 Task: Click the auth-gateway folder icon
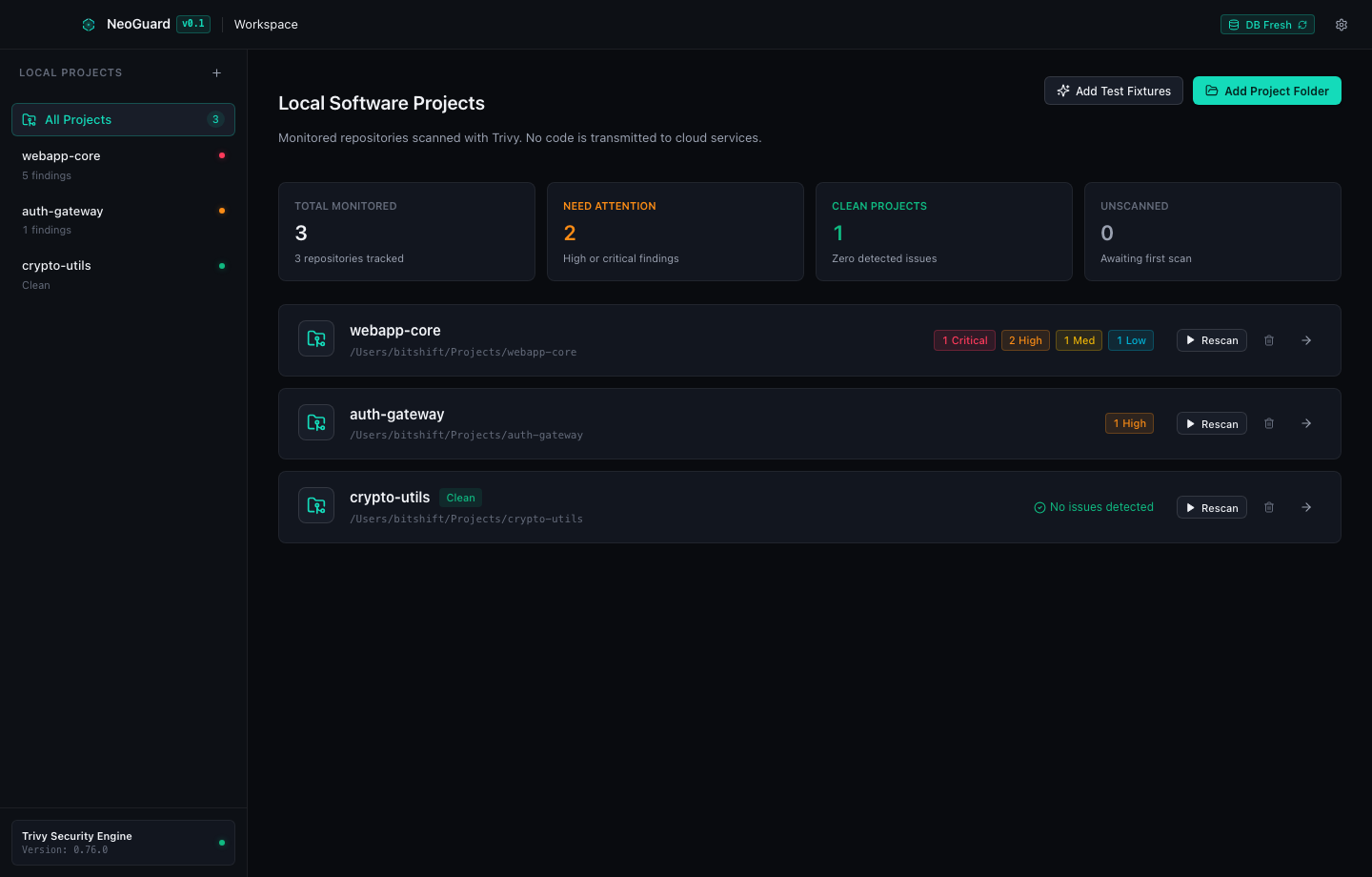[x=316, y=422]
